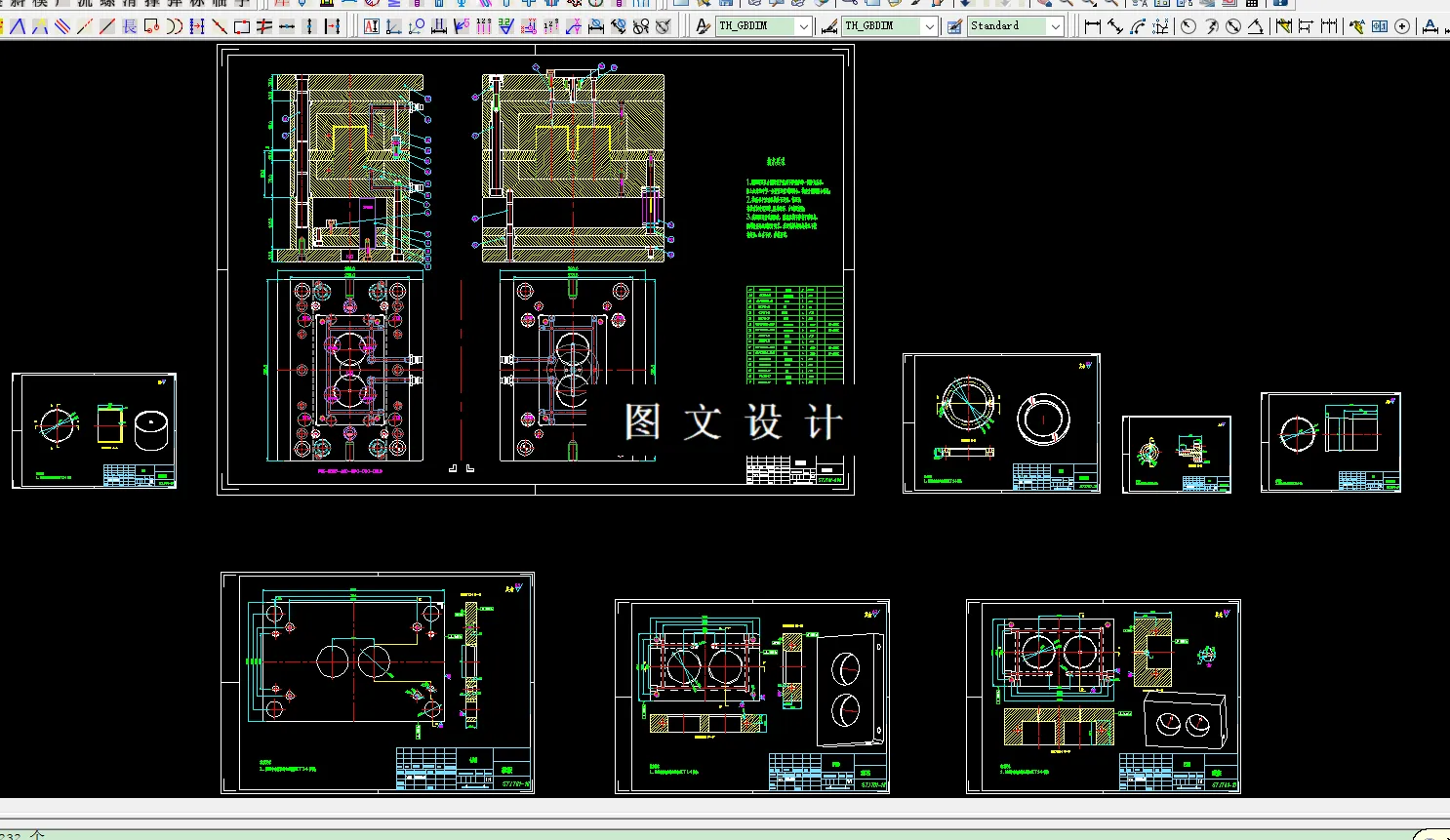Select the Linear dimension tool
The image size is (1450, 840).
point(1092,26)
